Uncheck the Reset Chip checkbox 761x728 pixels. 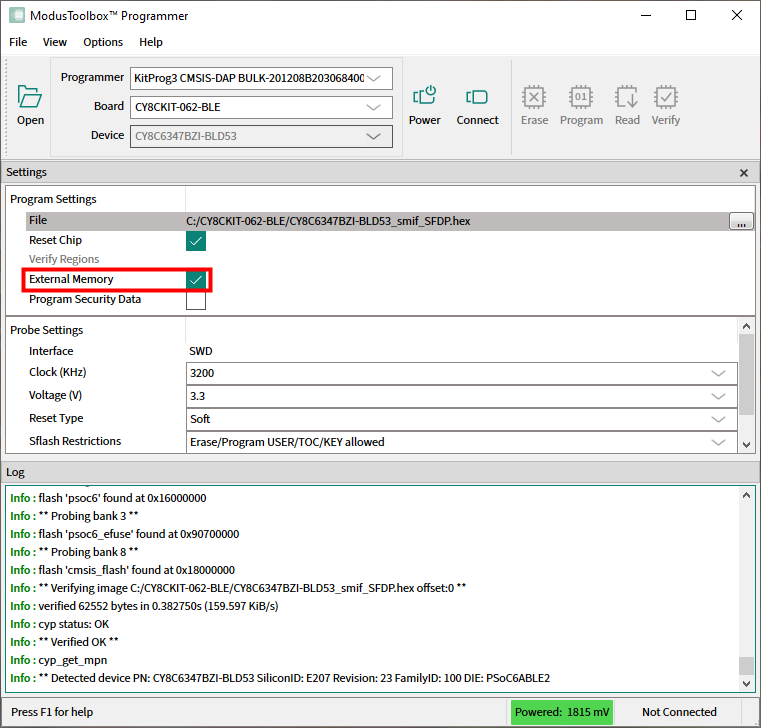(196, 241)
